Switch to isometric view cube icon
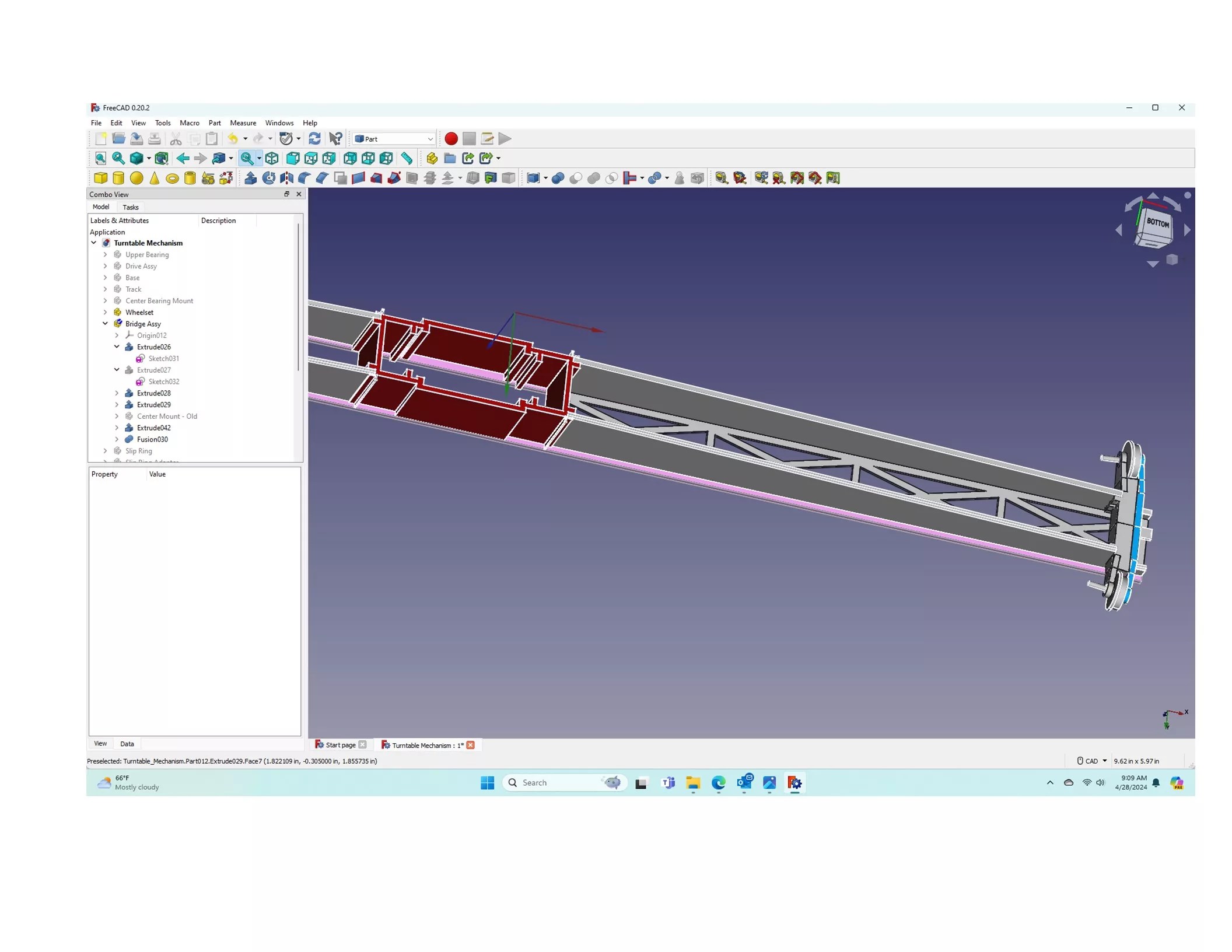 point(272,159)
